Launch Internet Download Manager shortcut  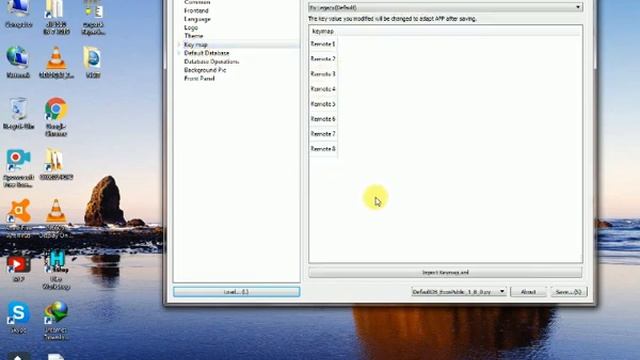pyautogui.click(x=56, y=320)
